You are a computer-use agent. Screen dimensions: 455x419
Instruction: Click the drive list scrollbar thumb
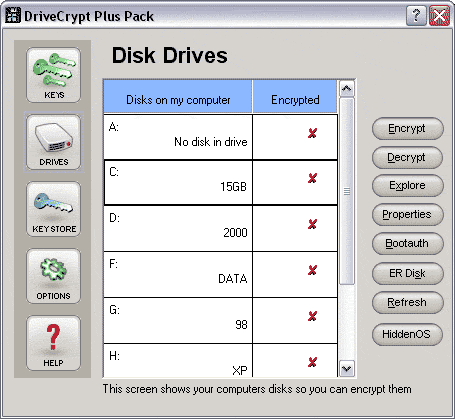click(347, 191)
